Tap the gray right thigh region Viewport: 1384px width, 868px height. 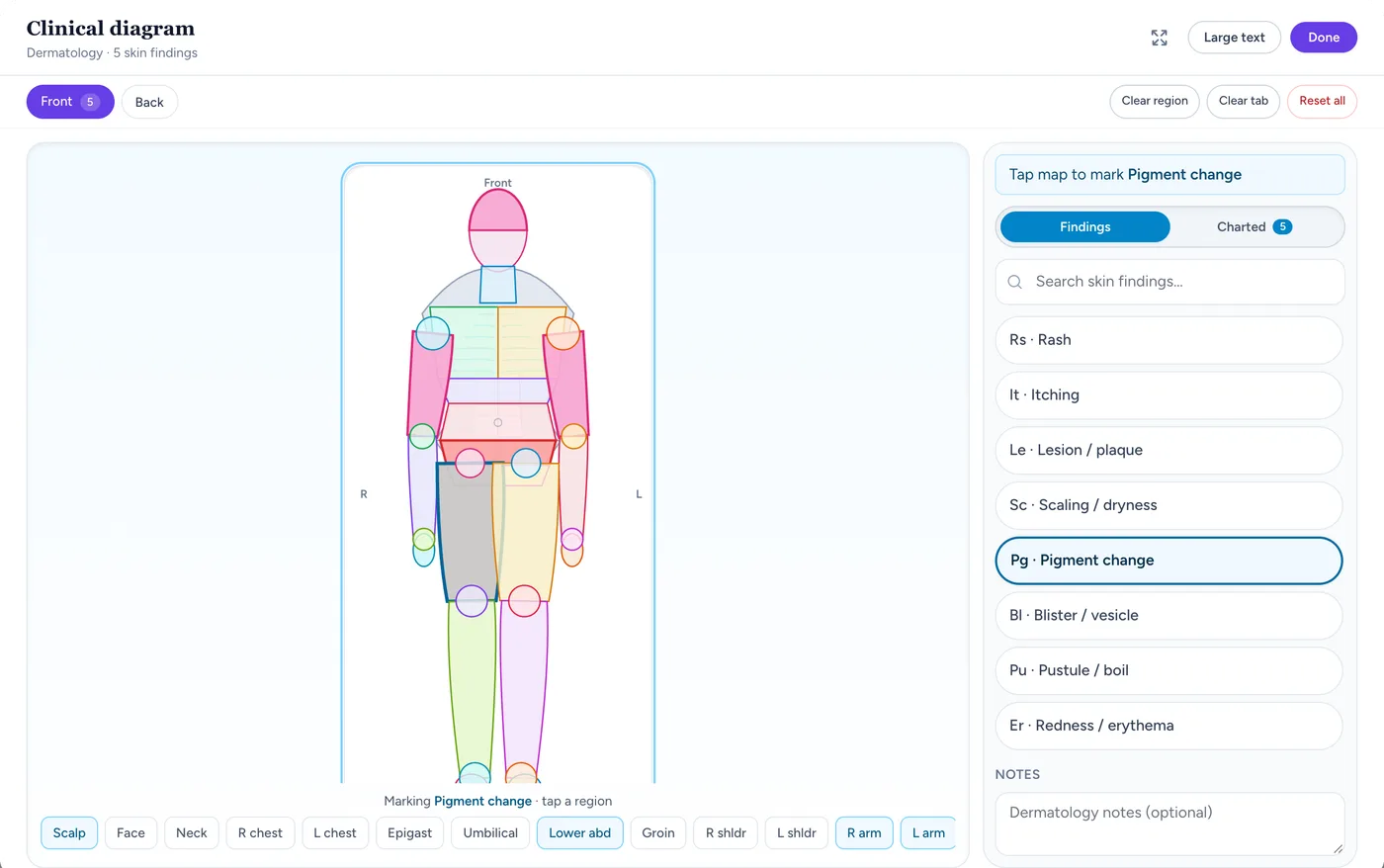[469, 532]
